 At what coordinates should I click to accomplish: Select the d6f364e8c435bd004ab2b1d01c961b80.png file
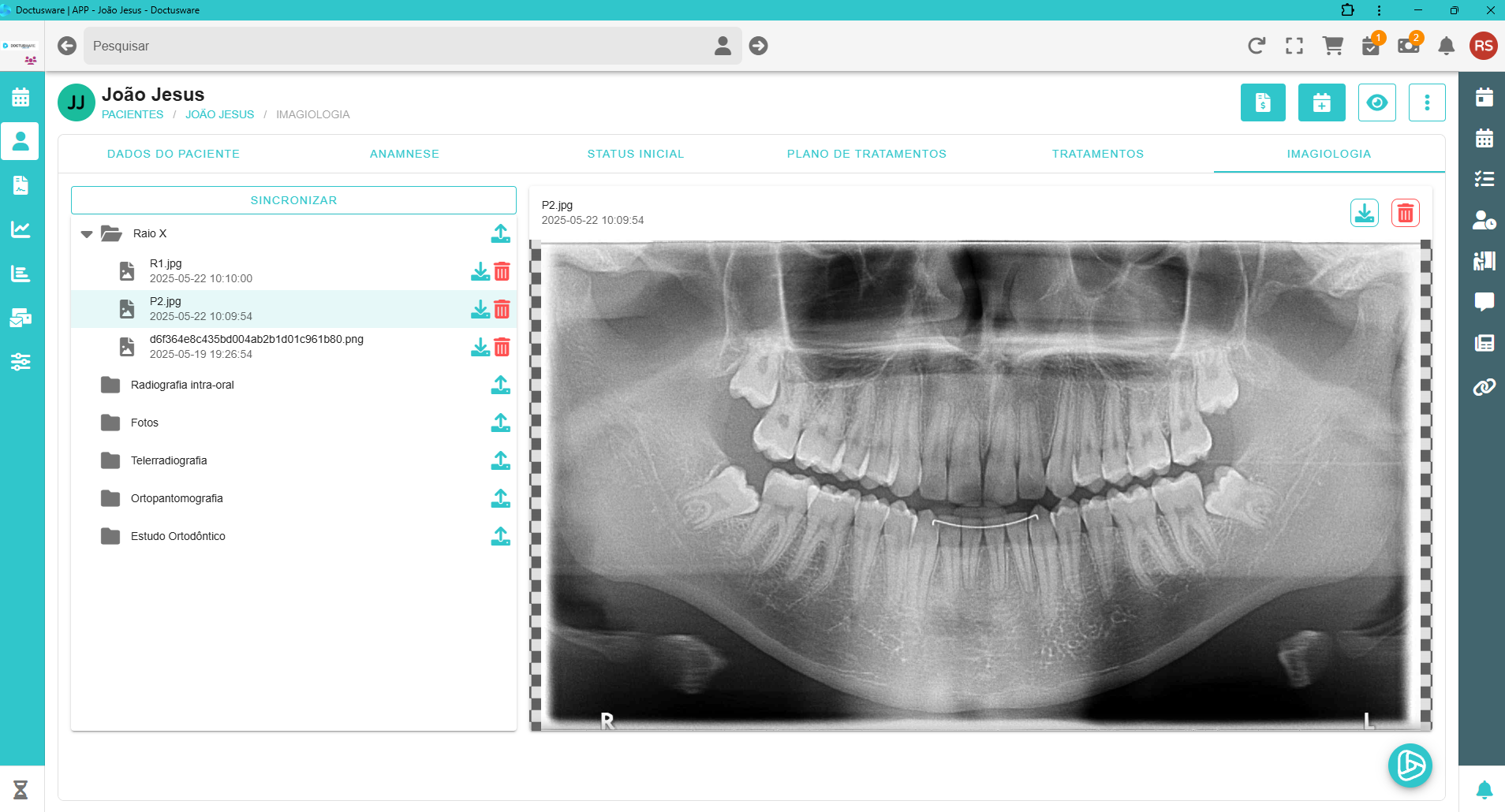[256, 346]
